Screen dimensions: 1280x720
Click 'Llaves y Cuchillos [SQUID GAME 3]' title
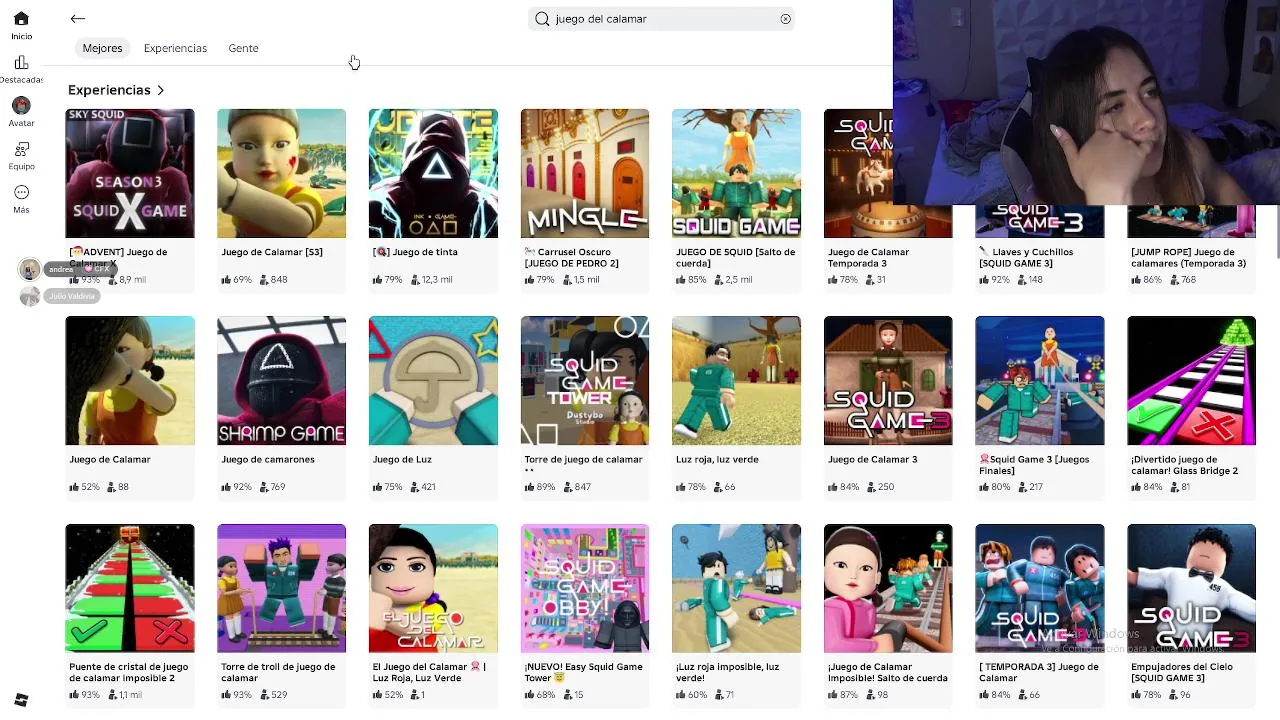(x=1026, y=258)
